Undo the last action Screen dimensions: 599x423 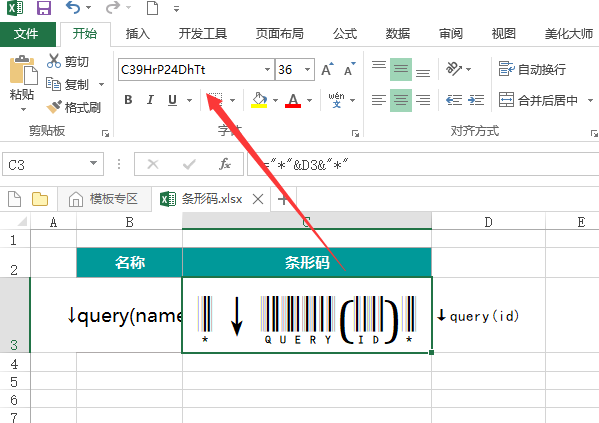(73, 7)
